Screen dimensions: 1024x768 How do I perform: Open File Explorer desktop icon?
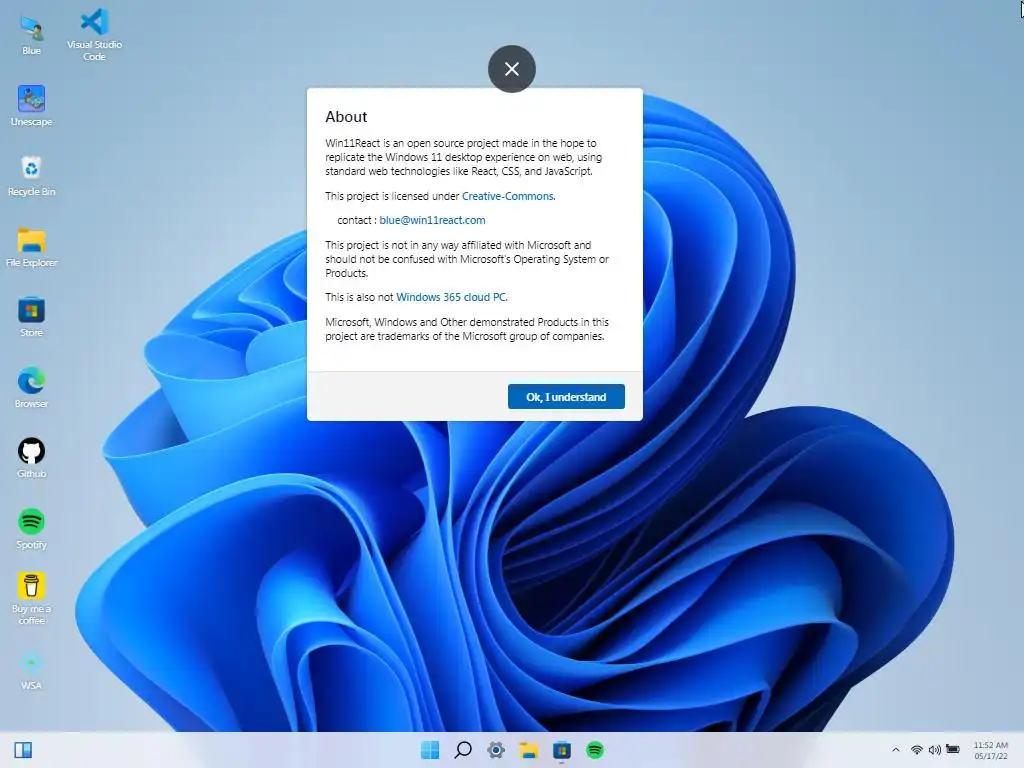(x=31, y=247)
